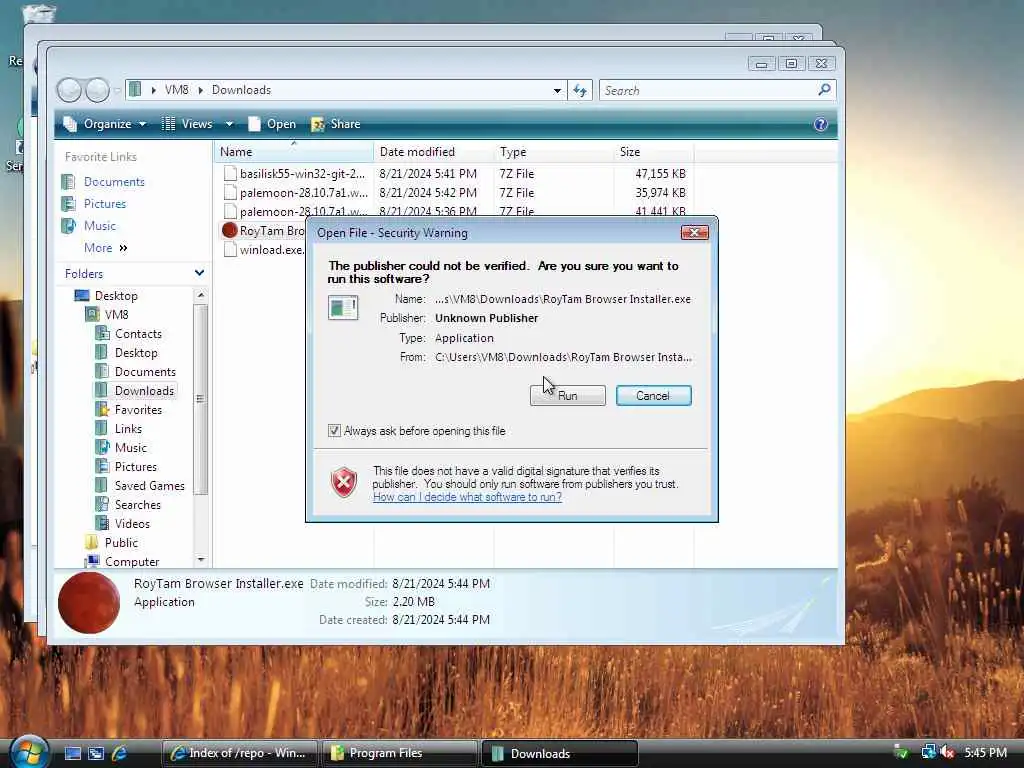Select basilisk55-win32-git file icon
The height and width of the screenshot is (768, 1024).
pyautogui.click(x=230, y=174)
